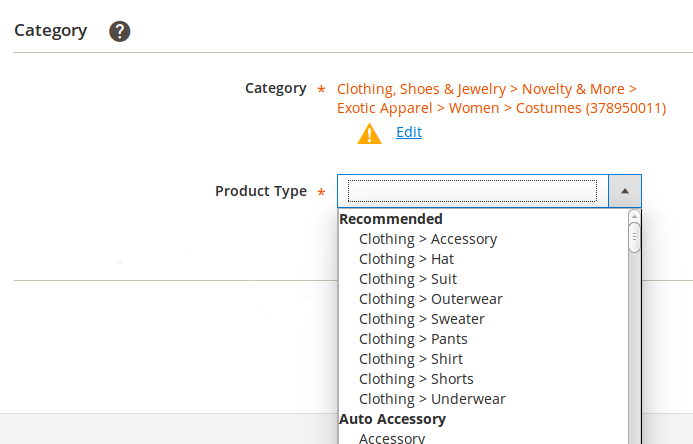Click the Recommended group header
Image resolution: width=693 pixels, height=444 pixels.
click(x=391, y=219)
